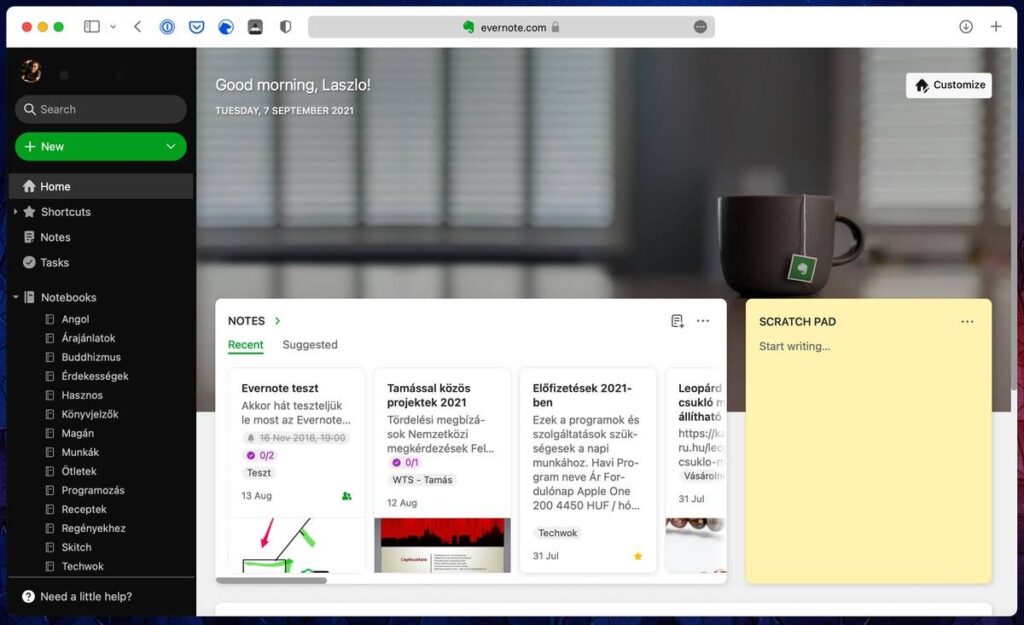This screenshot has height=625, width=1024.
Task: Click the 0/1 task badge on Tamással note
Action: pos(406,462)
